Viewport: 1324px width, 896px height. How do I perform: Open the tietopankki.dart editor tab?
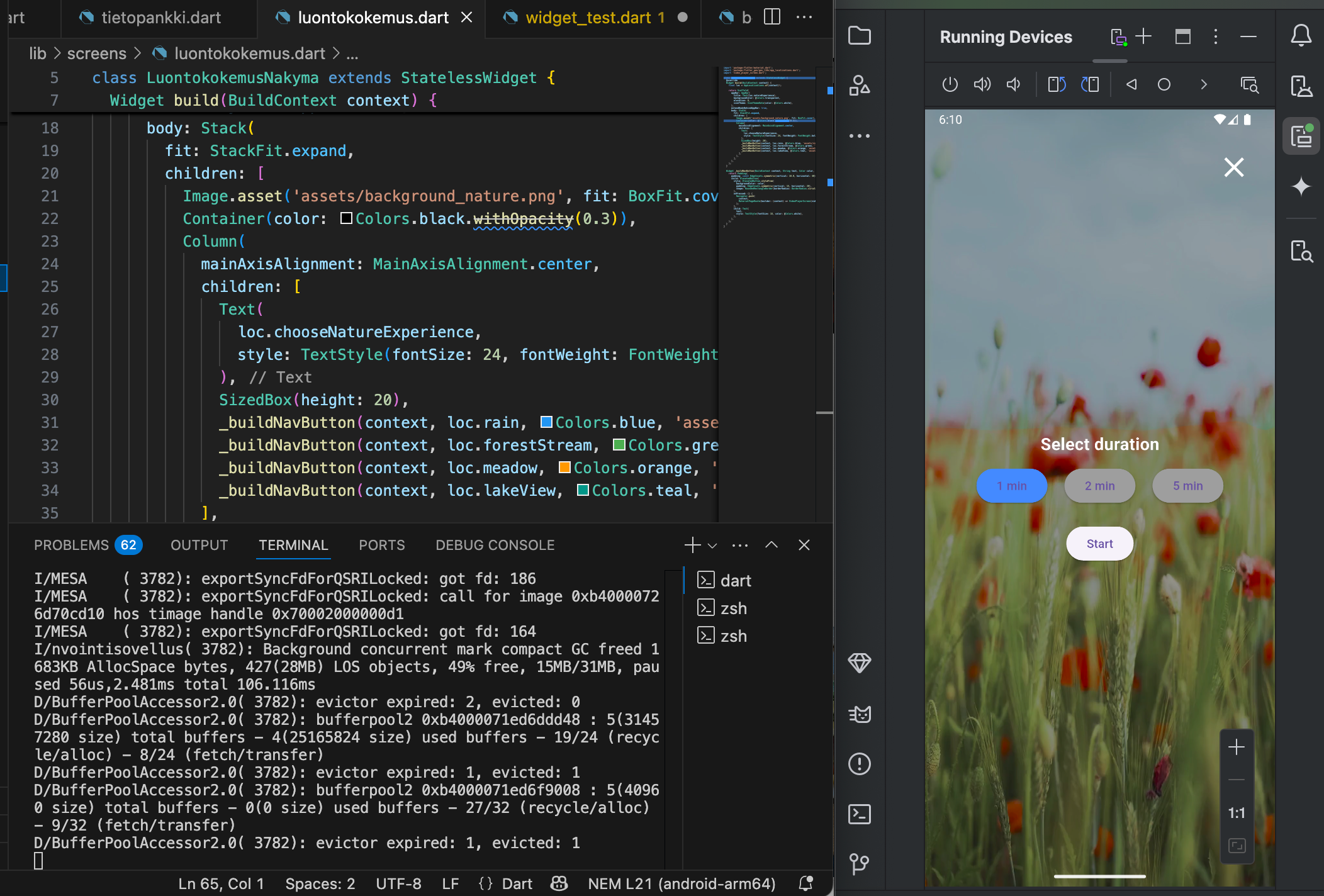coord(161,18)
